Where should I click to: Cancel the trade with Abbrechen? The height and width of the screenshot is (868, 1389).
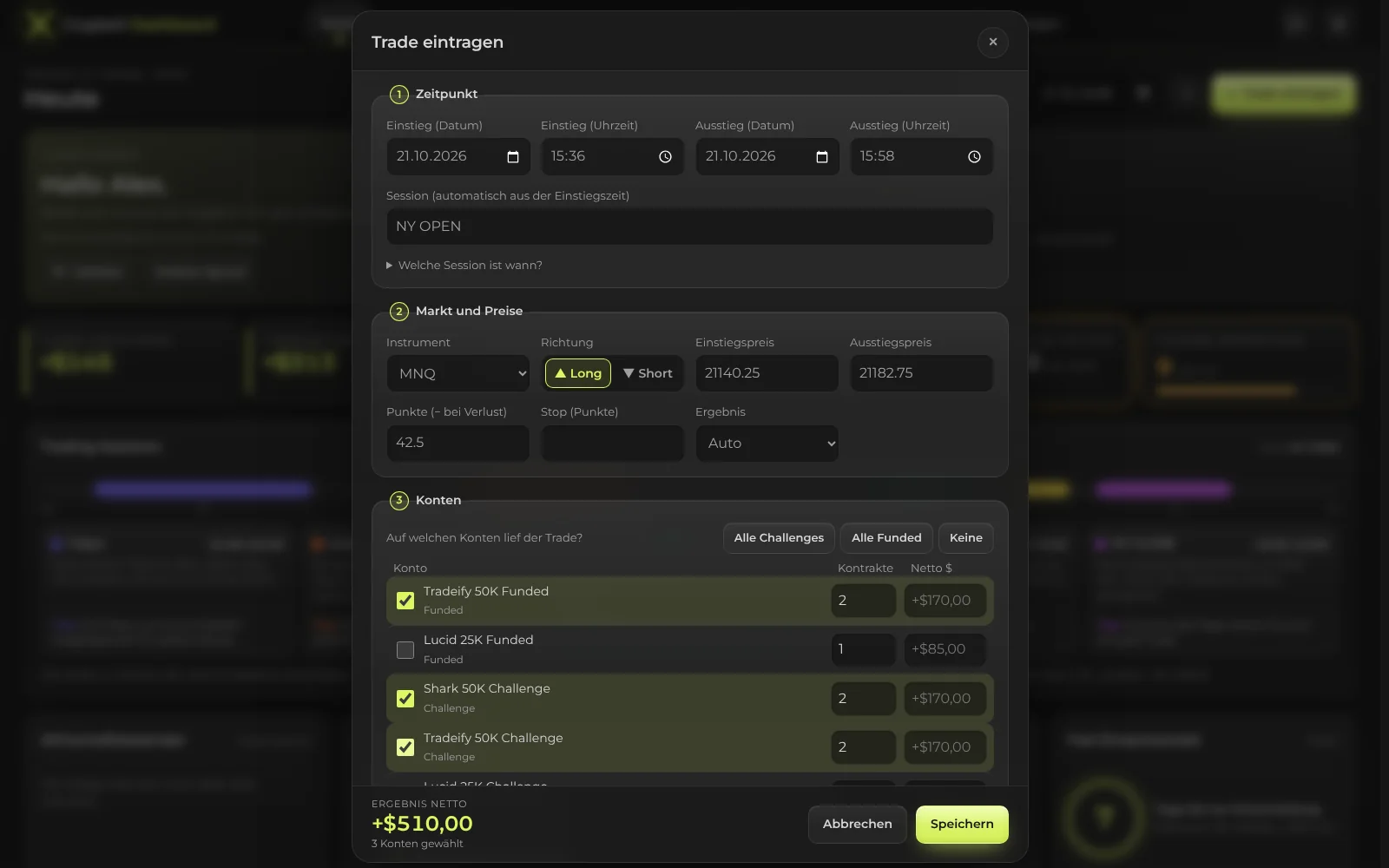pyautogui.click(x=858, y=824)
